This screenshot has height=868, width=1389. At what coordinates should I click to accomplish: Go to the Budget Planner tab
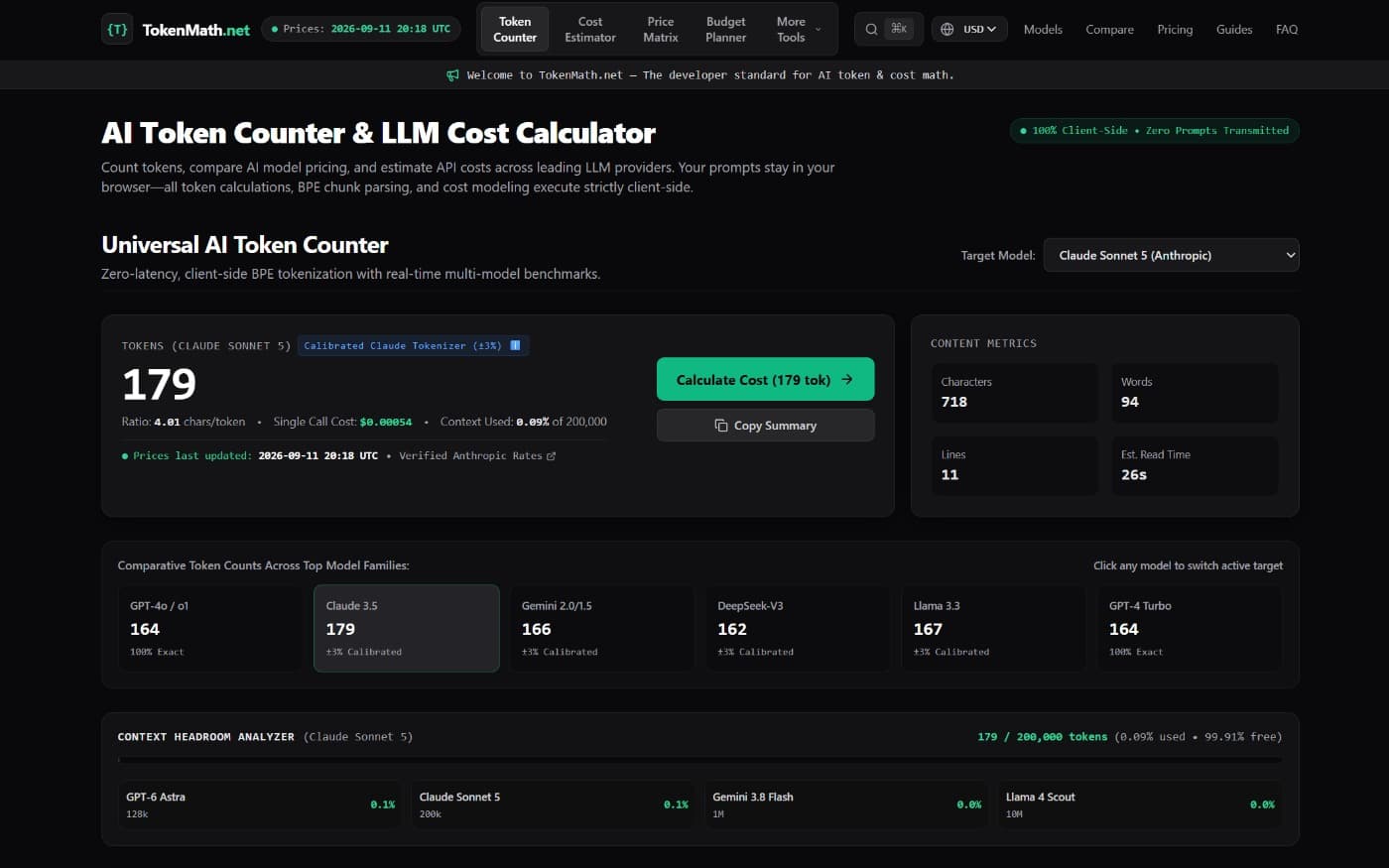pyautogui.click(x=726, y=29)
